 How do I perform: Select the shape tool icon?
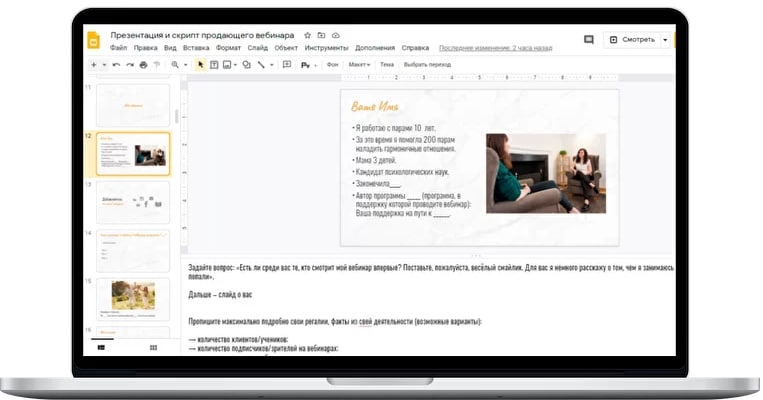coord(247,65)
